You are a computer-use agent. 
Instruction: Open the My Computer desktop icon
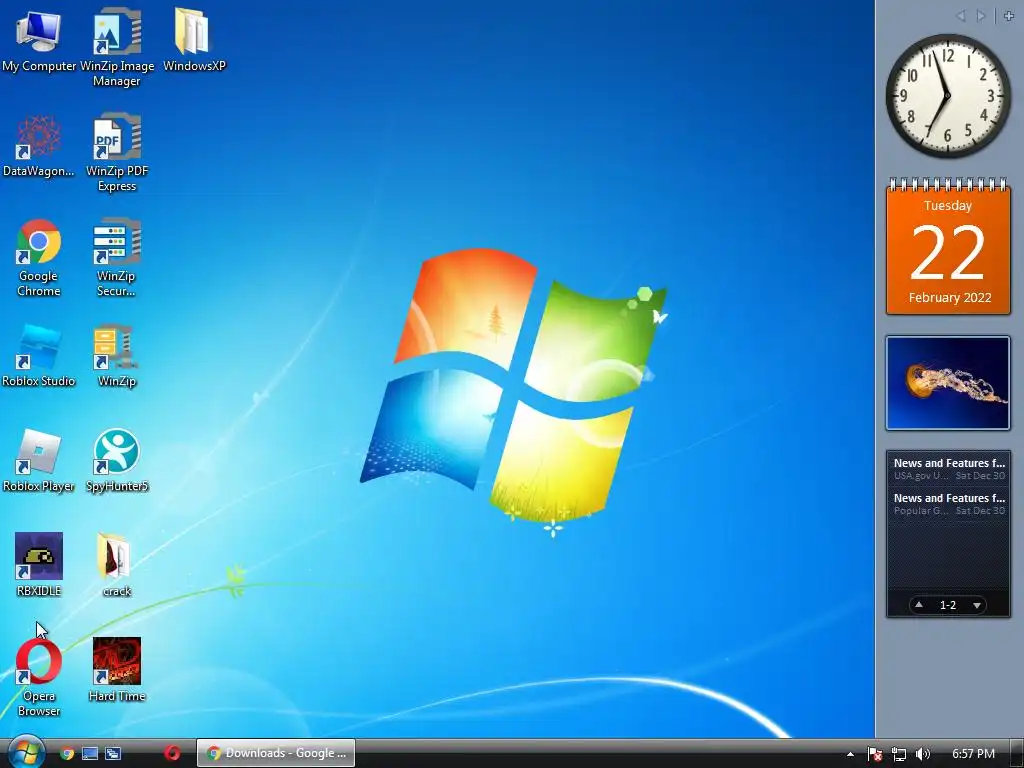point(39,41)
